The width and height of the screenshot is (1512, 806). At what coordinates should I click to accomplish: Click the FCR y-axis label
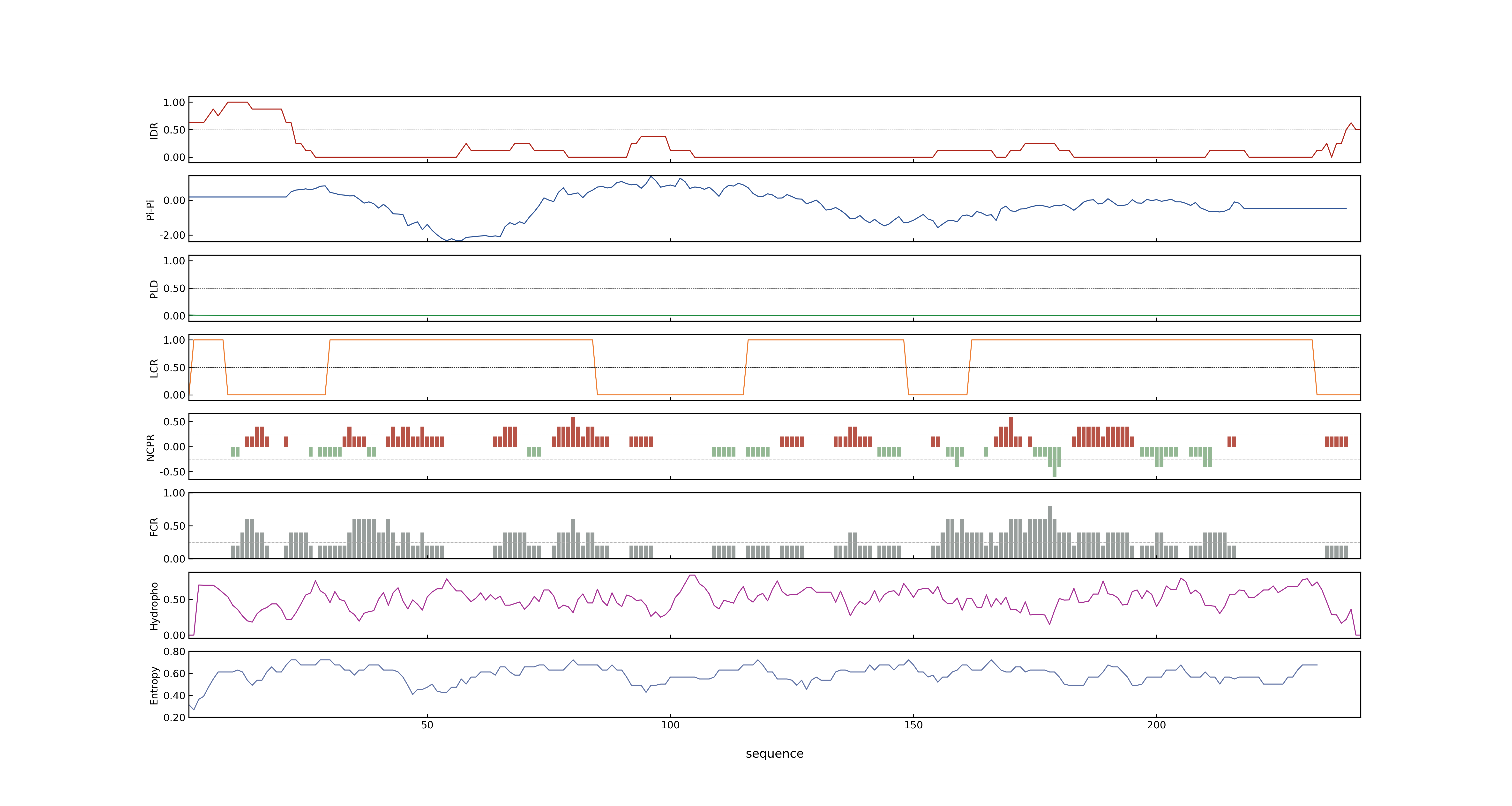click(x=154, y=526)
